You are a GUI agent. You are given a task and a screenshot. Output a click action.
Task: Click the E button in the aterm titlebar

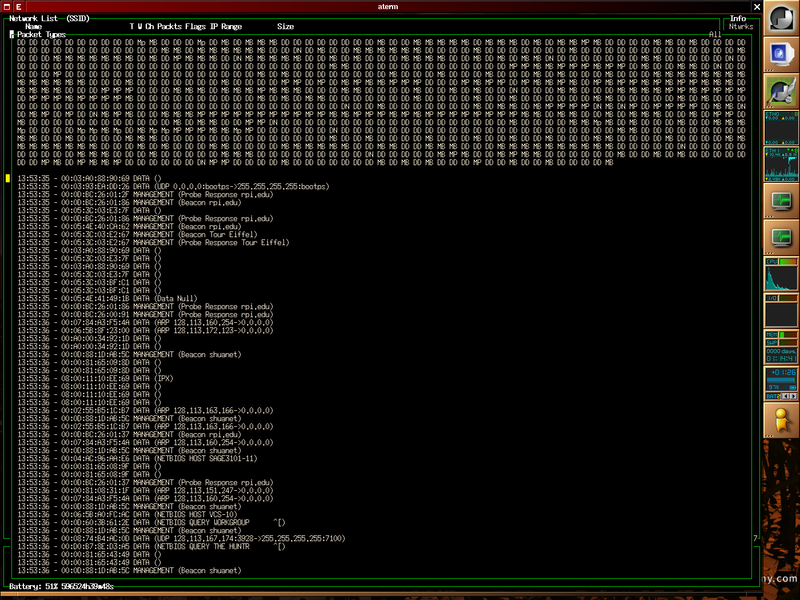18,7
